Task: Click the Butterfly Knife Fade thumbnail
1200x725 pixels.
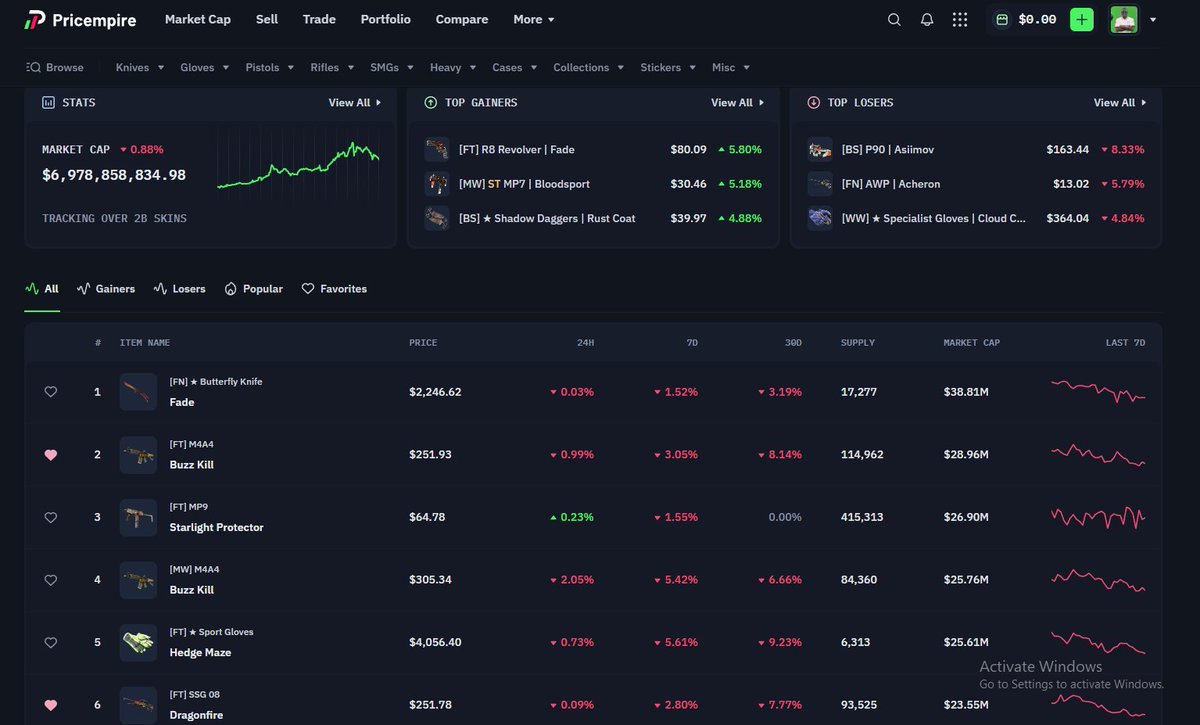Action: [x=138, y=392]
